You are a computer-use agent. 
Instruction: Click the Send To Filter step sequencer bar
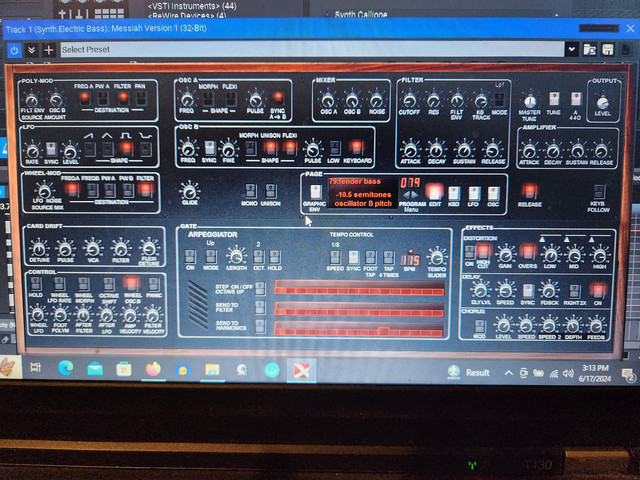click(x=358, y=308)
